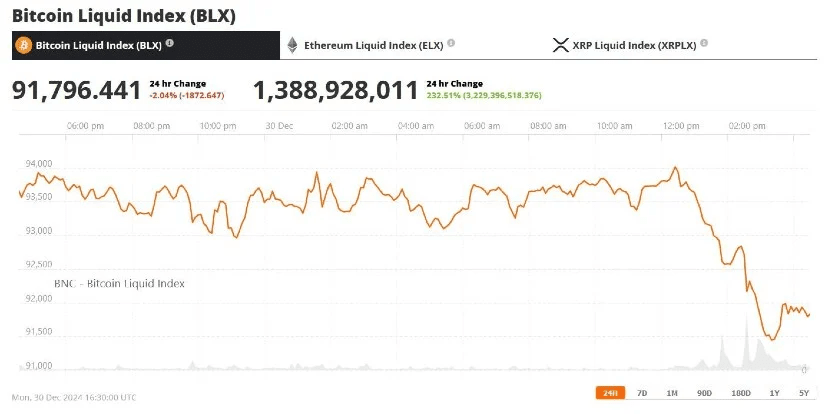Choose the 180D time range

(x=740, y=391)
